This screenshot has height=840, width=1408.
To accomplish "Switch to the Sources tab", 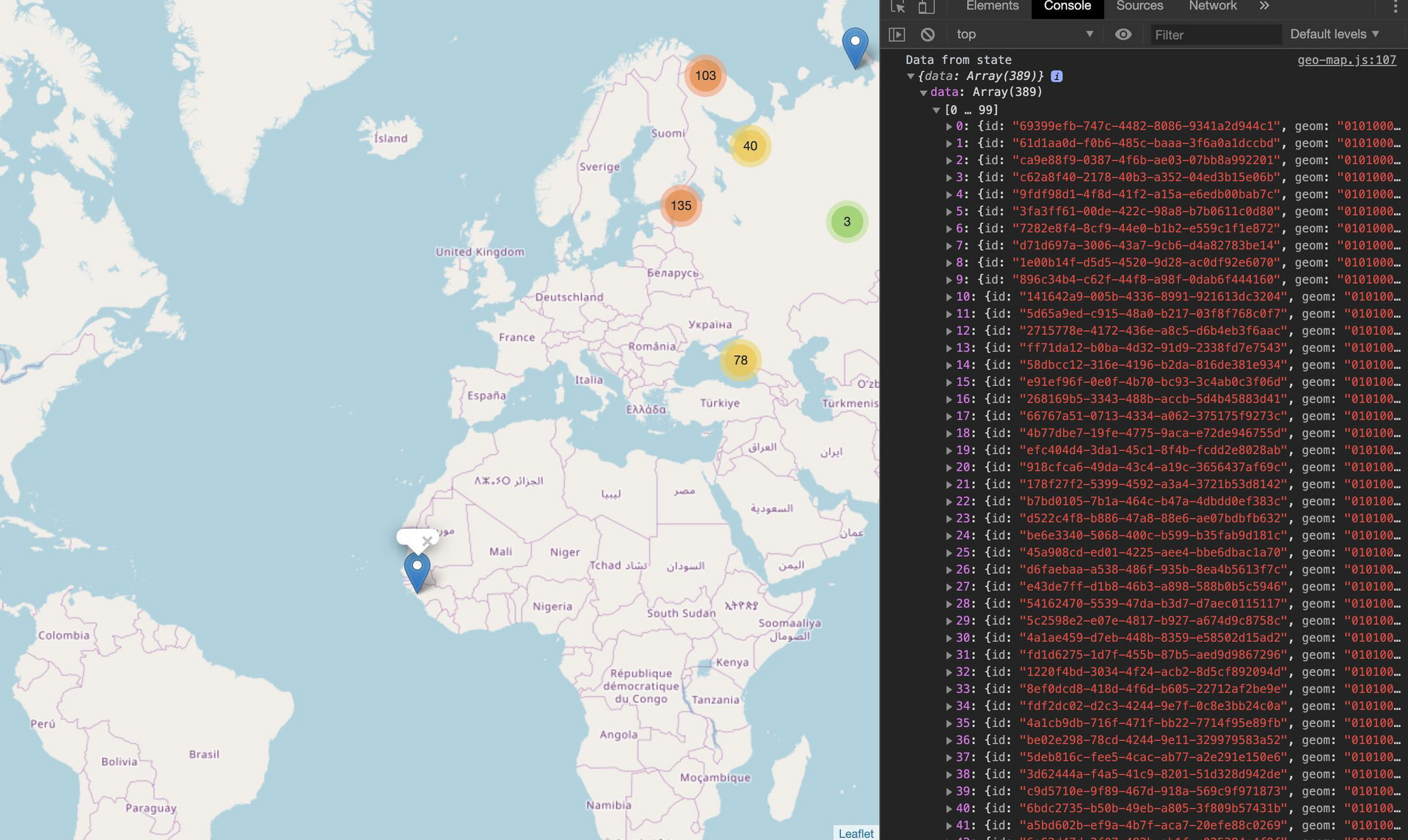I will [1139, 6].
